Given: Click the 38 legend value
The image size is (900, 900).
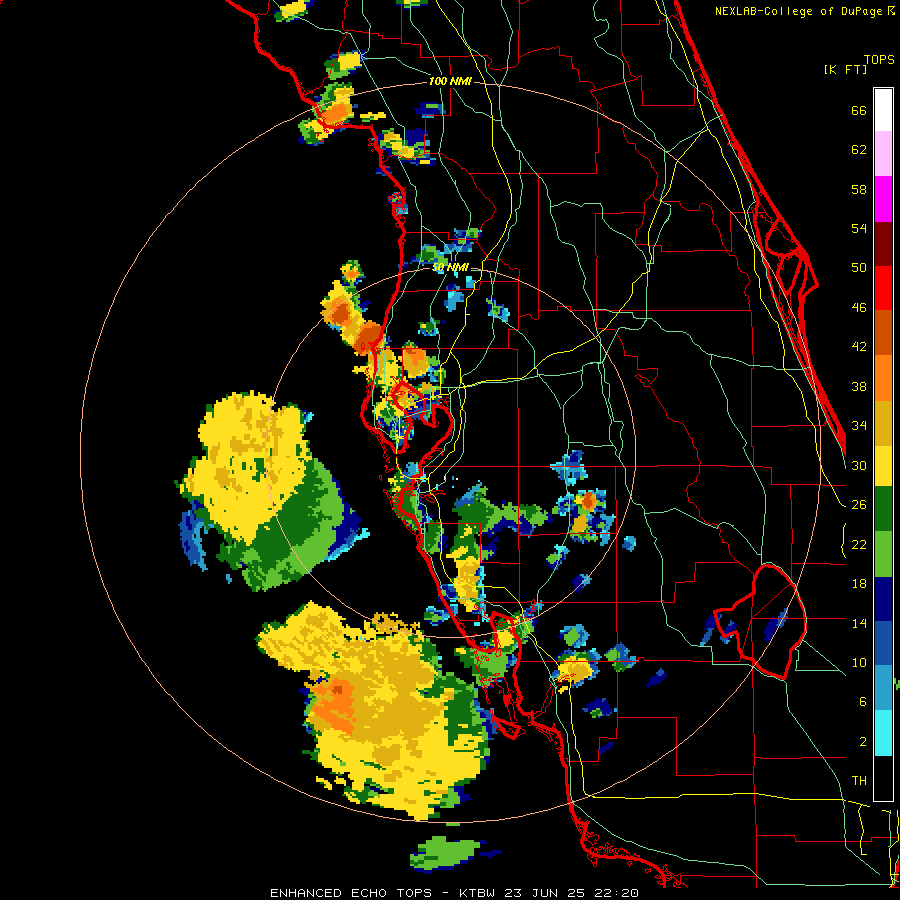Looking at the screenshot, I should coord(859,386).
